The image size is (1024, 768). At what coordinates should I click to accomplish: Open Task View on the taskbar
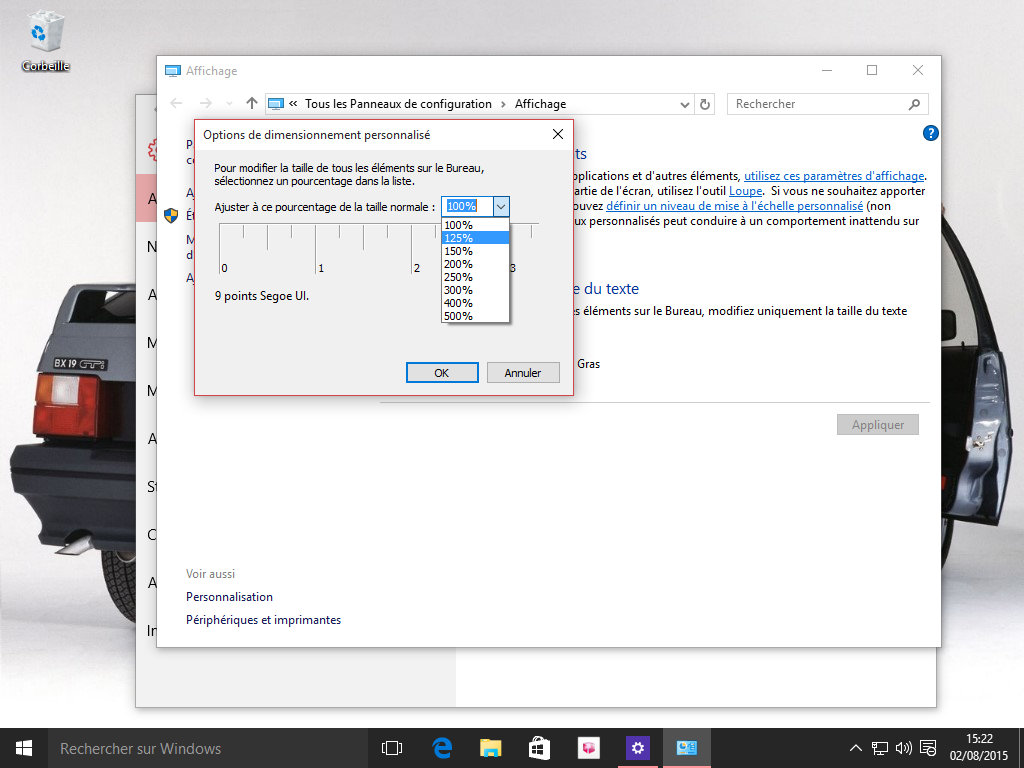tap(392, 748)
